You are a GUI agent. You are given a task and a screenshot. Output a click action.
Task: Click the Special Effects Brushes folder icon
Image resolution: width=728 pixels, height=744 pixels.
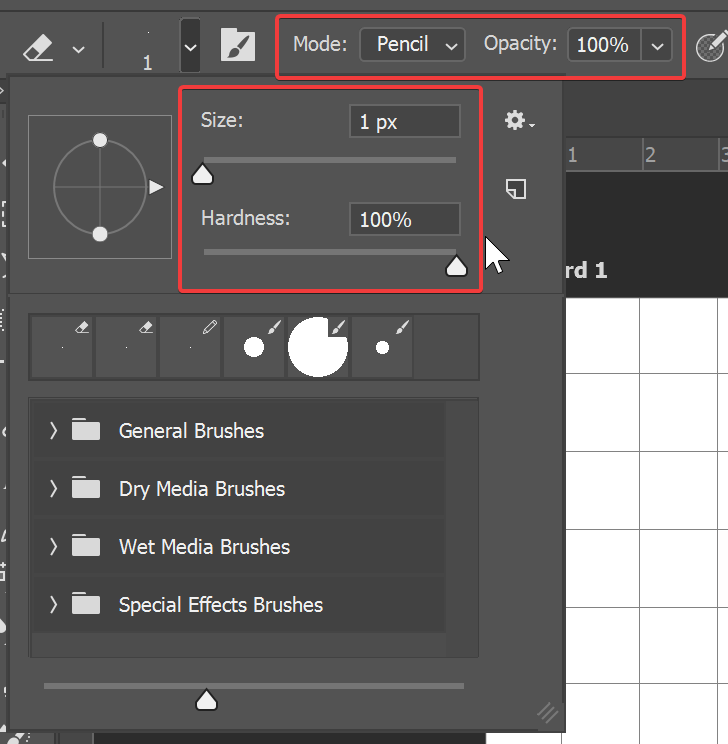[86, 603]
